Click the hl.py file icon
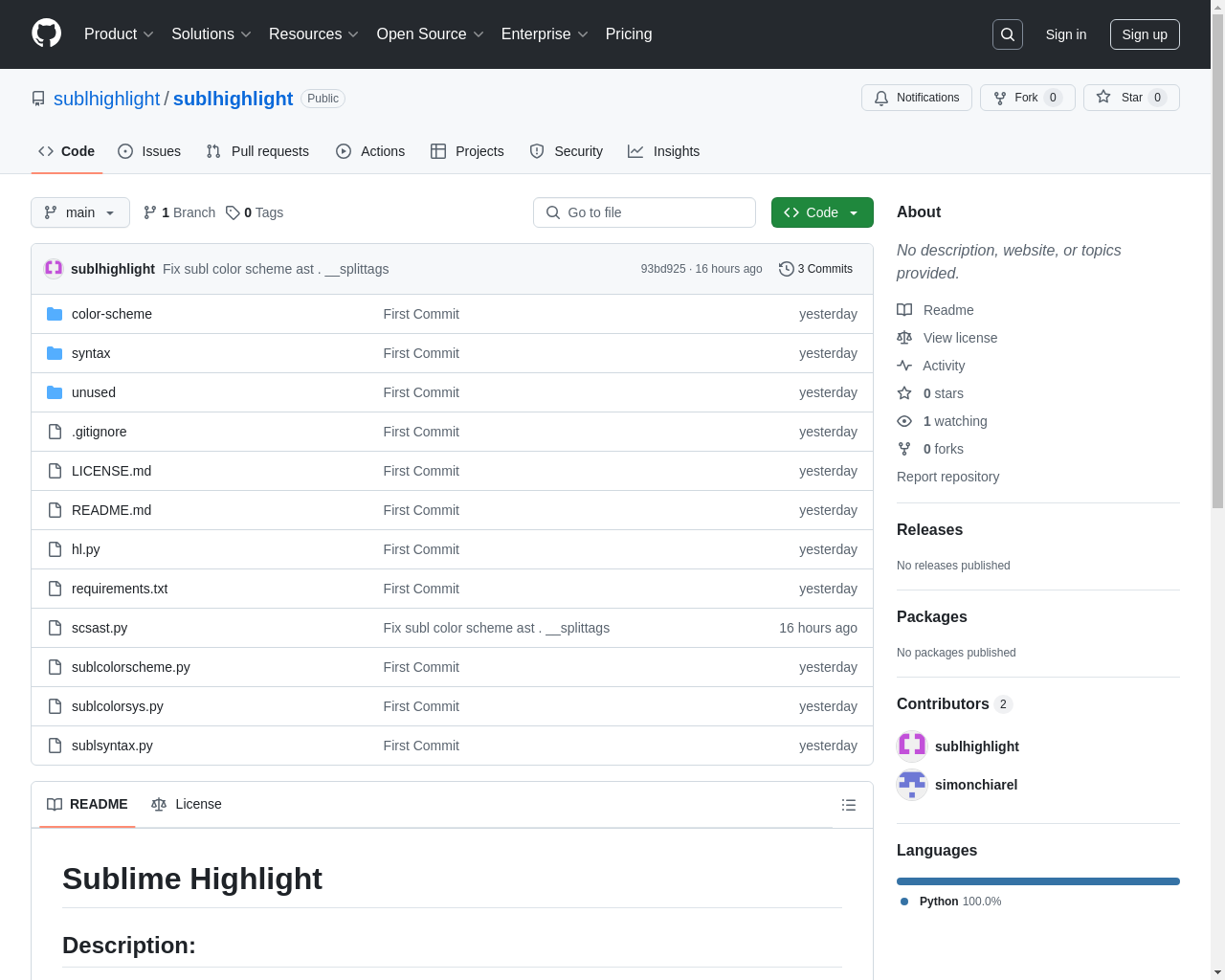Viewport: 1225px width, 980px height. [55, 549]
